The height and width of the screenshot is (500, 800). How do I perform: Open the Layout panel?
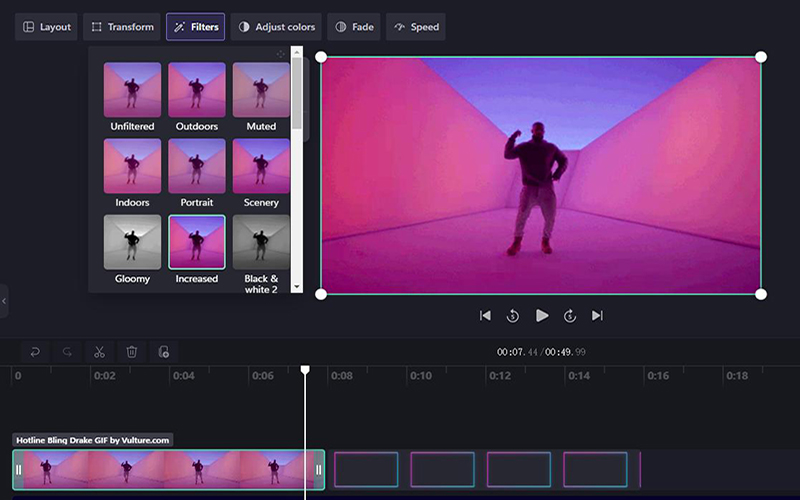point(46,27)
